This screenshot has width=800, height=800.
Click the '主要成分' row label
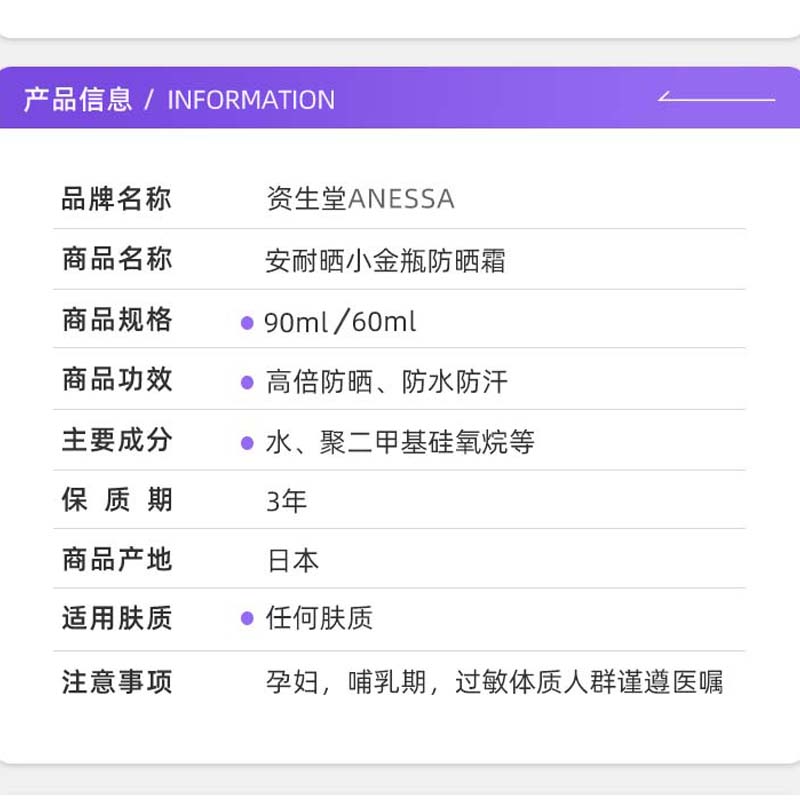pyautogui.click(x=117, y=440)
